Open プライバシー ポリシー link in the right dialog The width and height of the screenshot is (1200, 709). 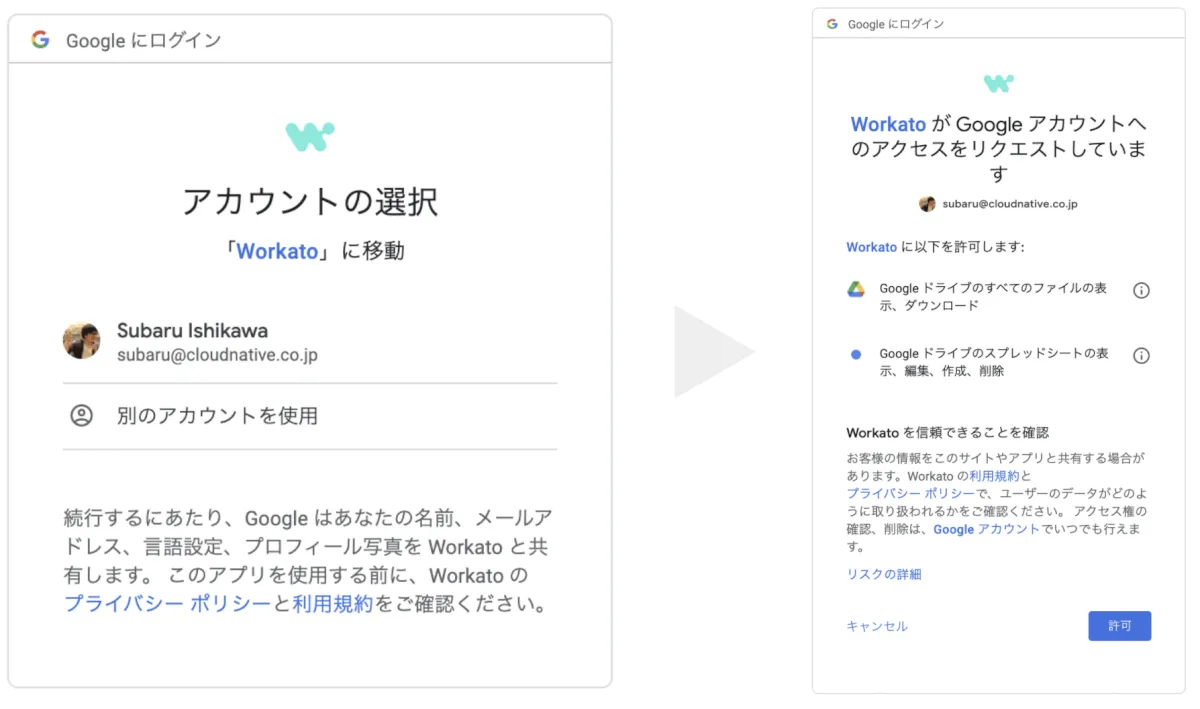pyautogui.click(x=910, y=494)
